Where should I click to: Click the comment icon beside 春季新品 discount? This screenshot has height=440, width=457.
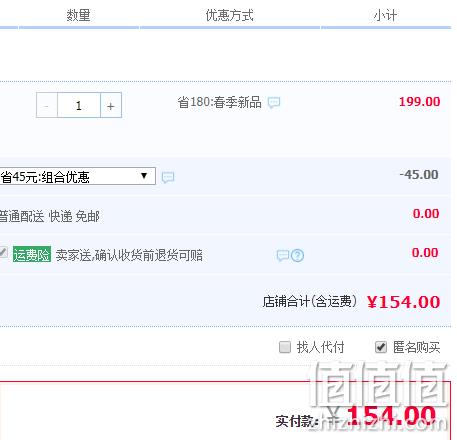tap(274, 102)
